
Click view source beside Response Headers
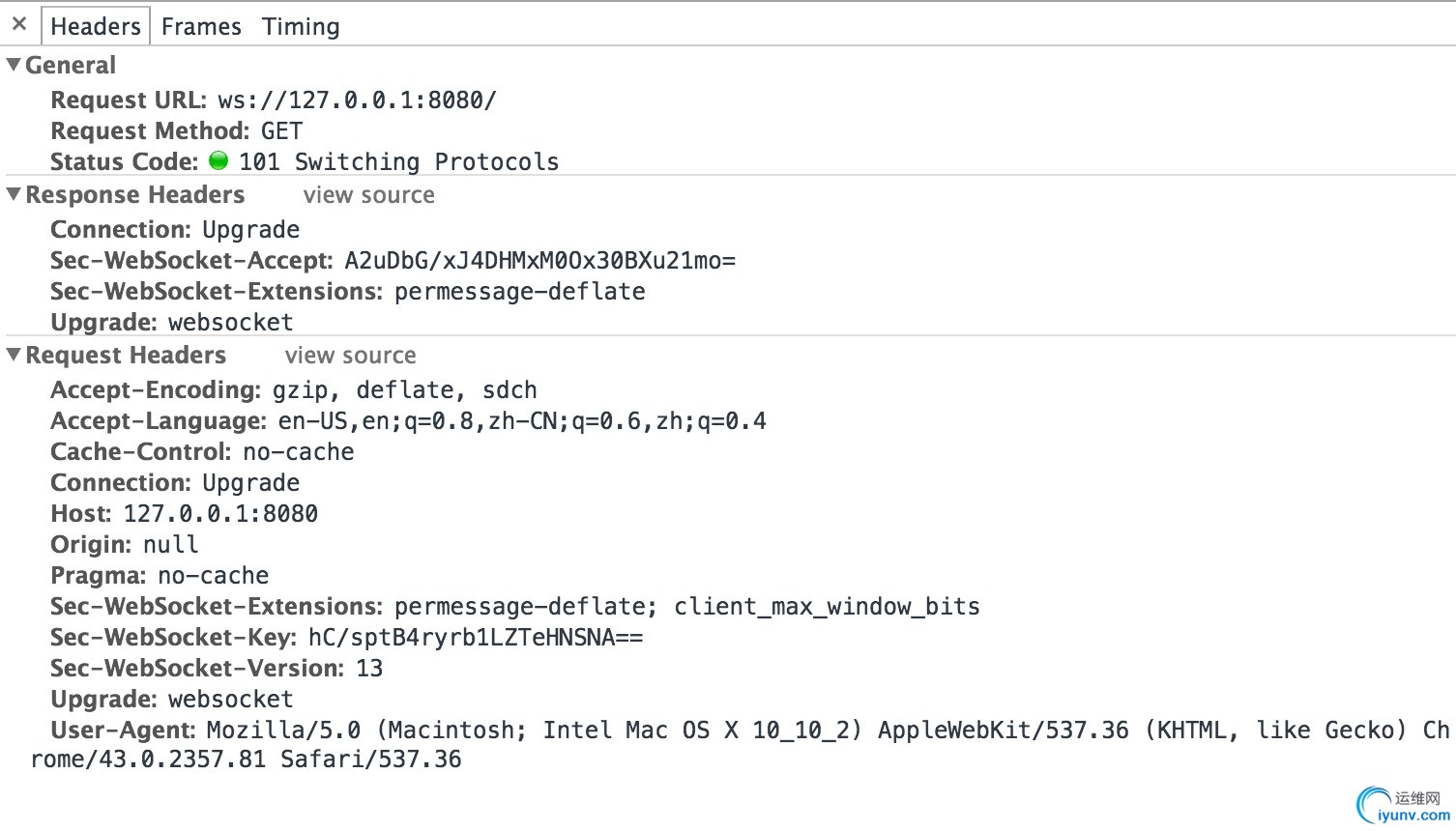click(x=368, y=195)
